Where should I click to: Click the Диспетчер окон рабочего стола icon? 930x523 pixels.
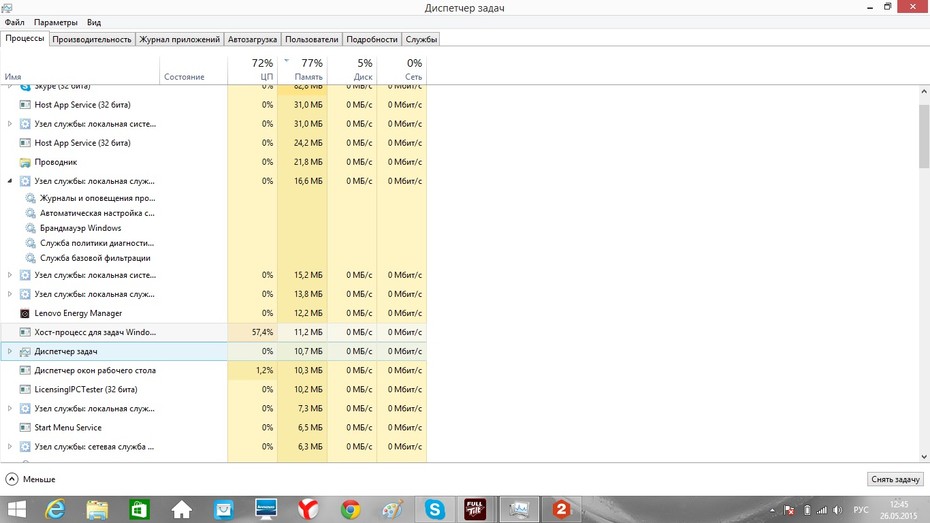(x=25, y=371)
